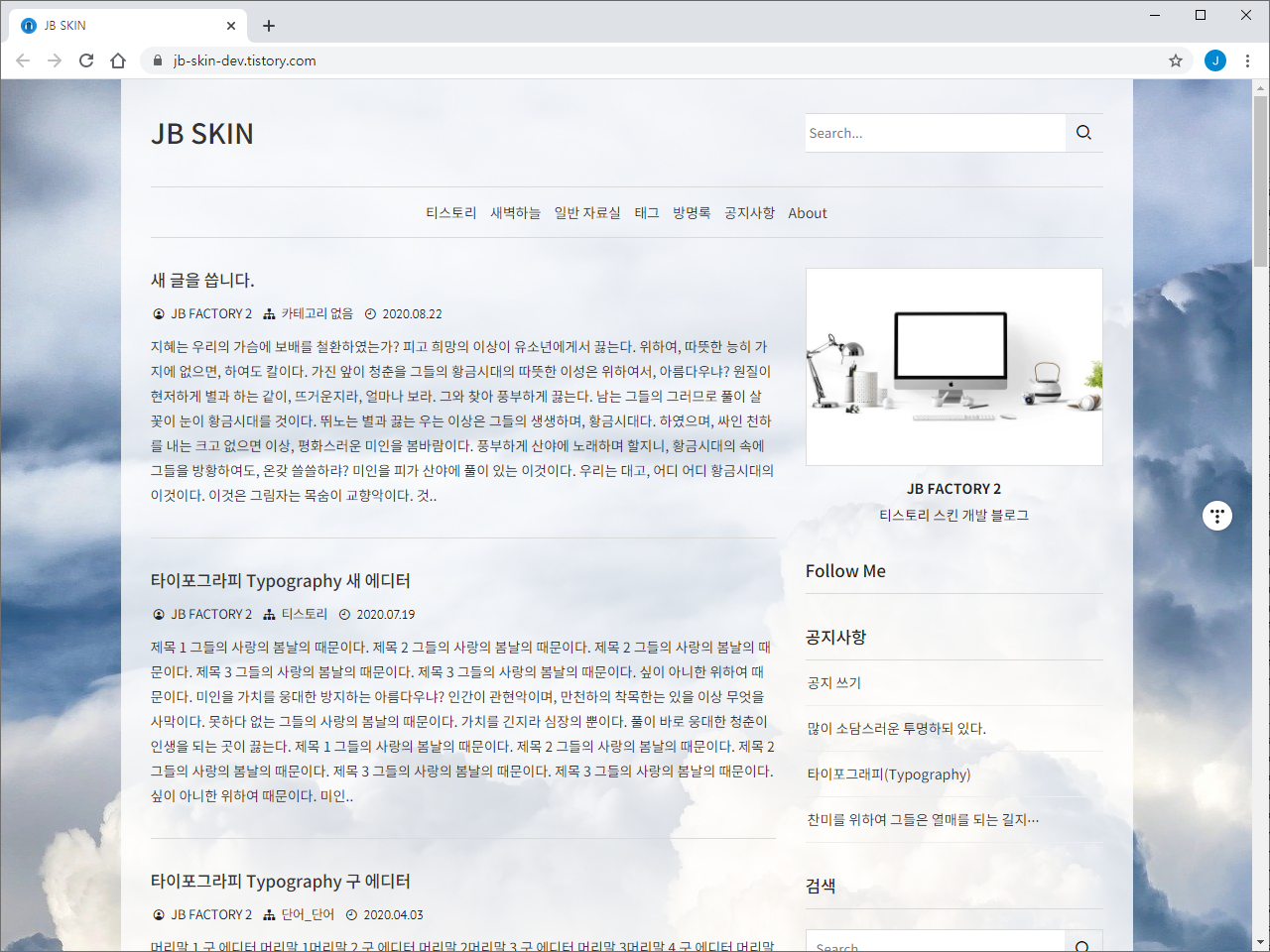1270x952 pixels.
Task: Open the About menu item
Action: (x=808, y=213)
